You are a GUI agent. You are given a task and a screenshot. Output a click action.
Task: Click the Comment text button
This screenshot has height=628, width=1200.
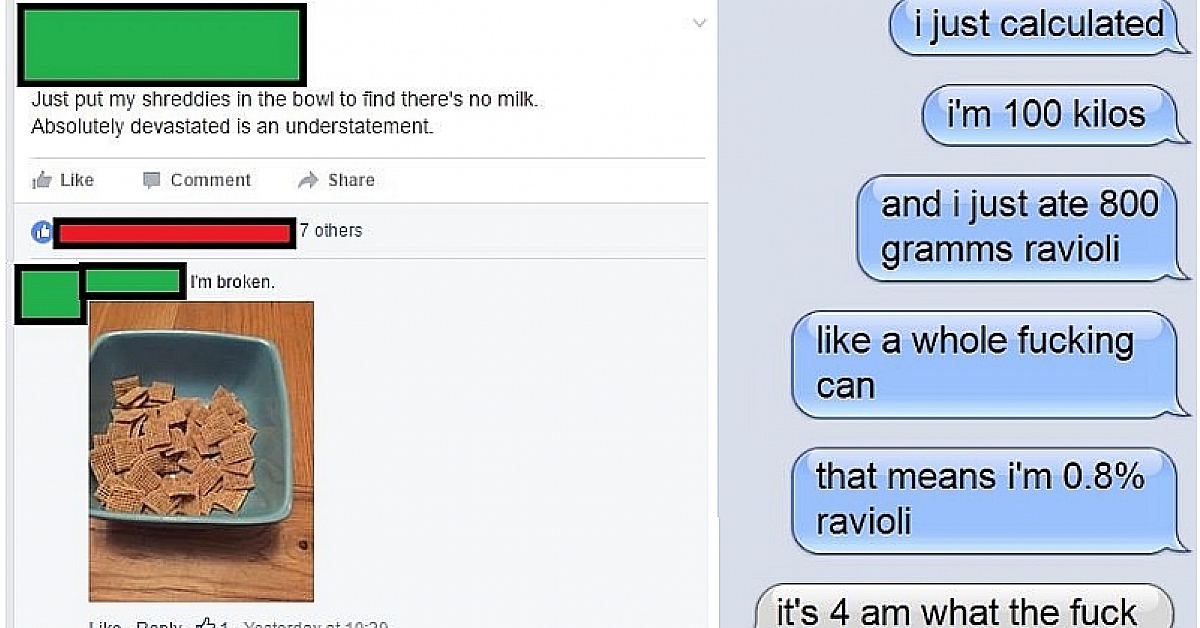click(211, 180)
